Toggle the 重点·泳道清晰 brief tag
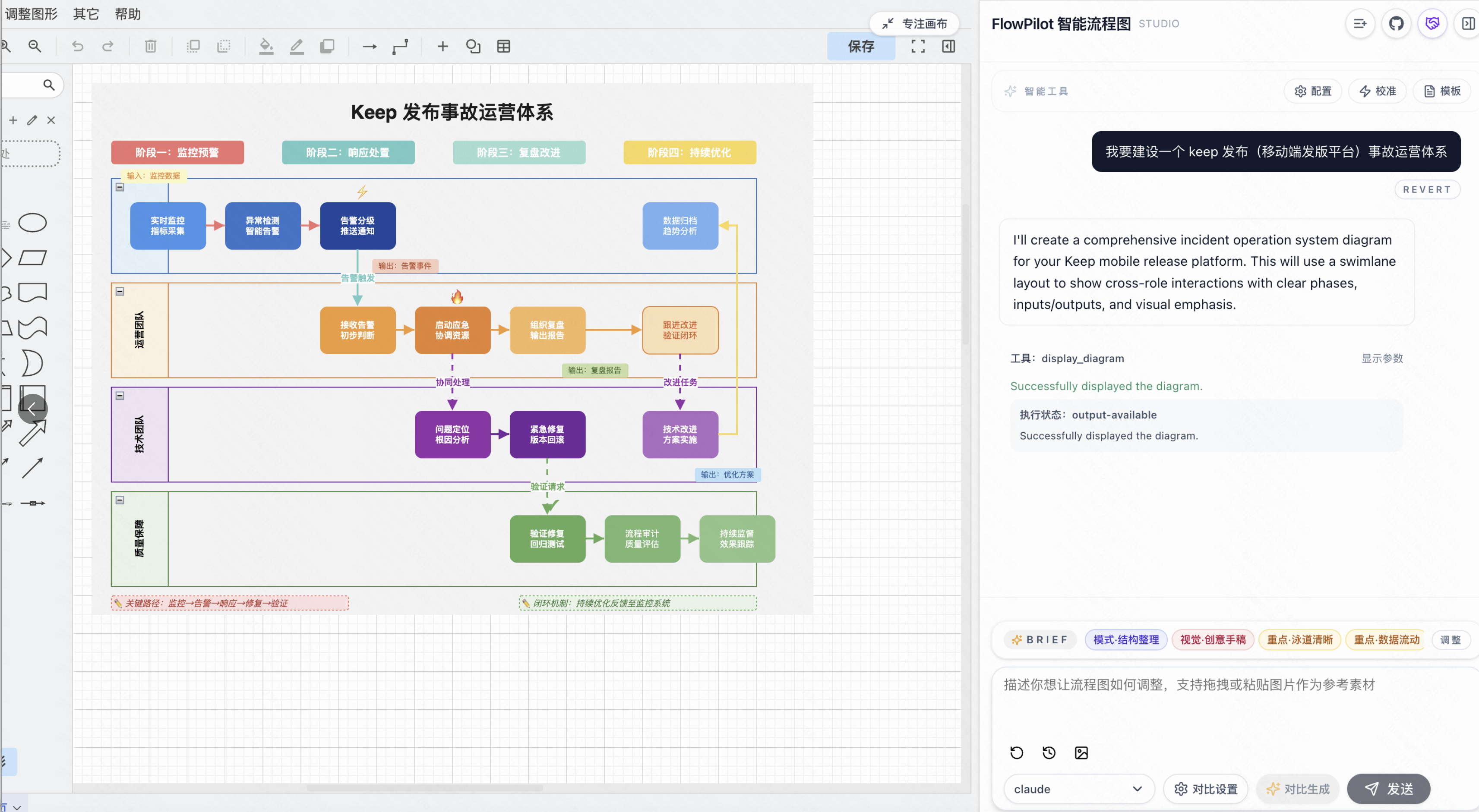1479x812 pixels. (x=1299, y=639)
